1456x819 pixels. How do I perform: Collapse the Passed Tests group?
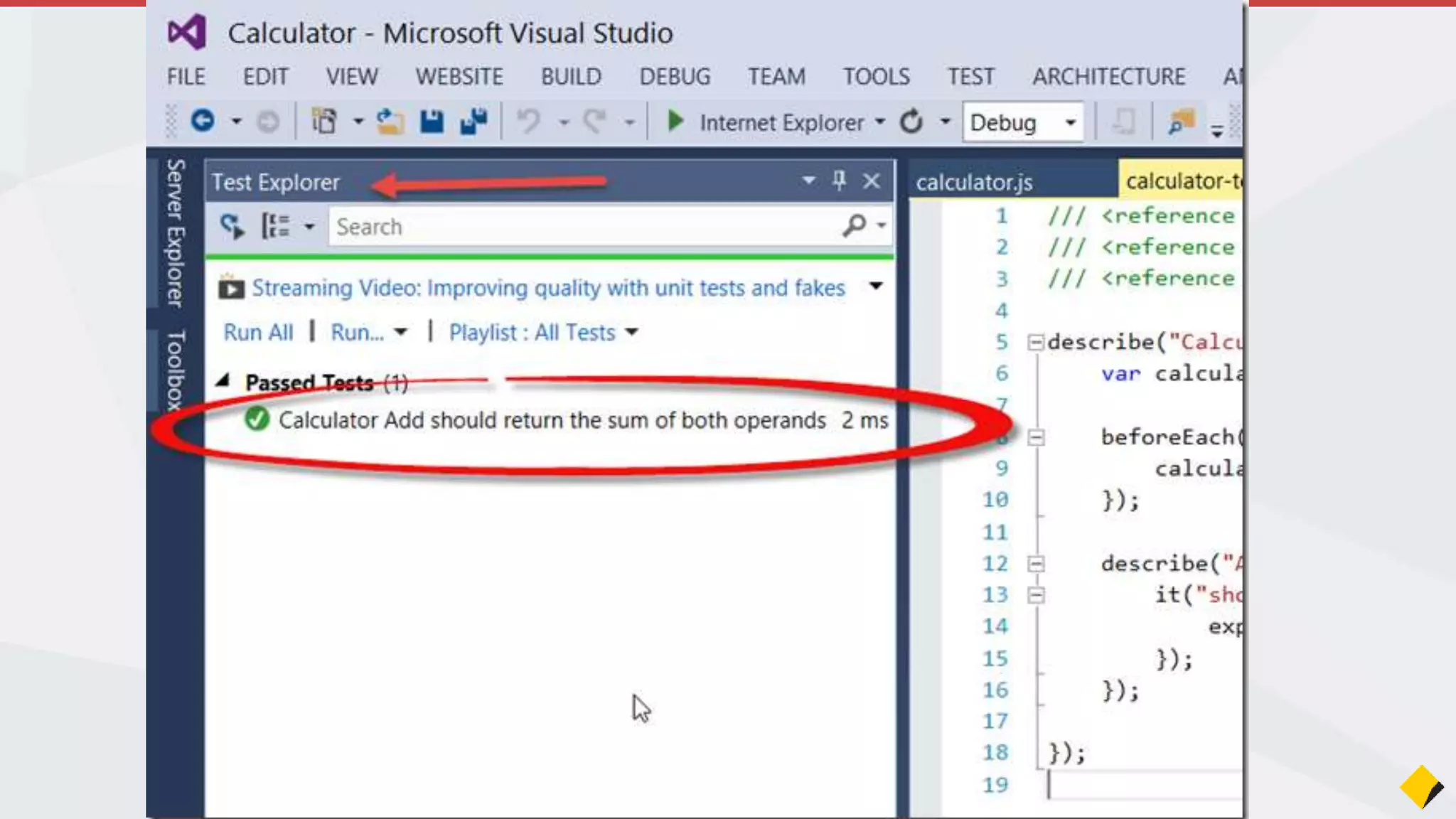click(x=223, y=380)
